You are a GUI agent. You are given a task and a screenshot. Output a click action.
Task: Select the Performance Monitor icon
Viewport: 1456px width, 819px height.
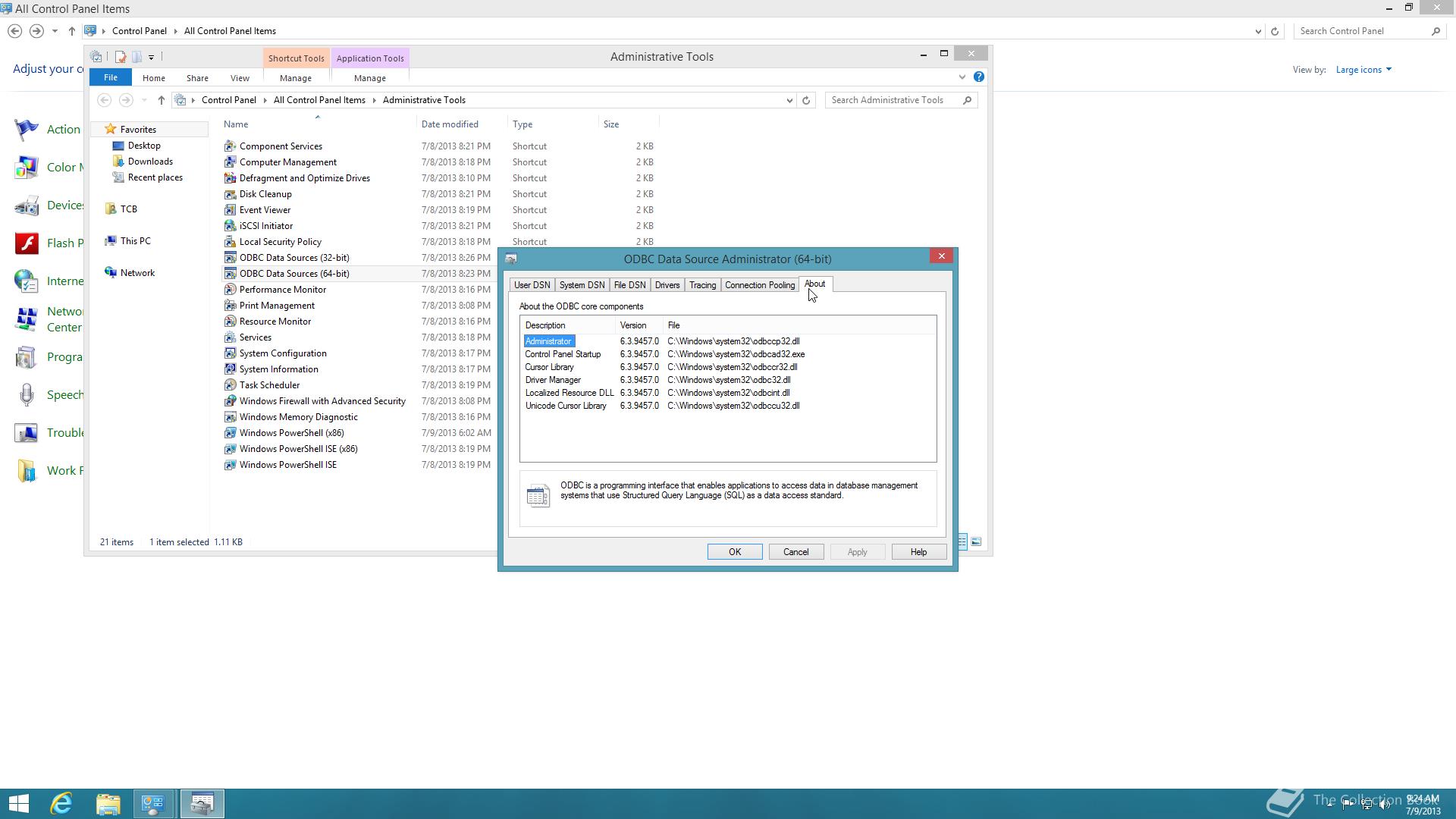(231, 290)
